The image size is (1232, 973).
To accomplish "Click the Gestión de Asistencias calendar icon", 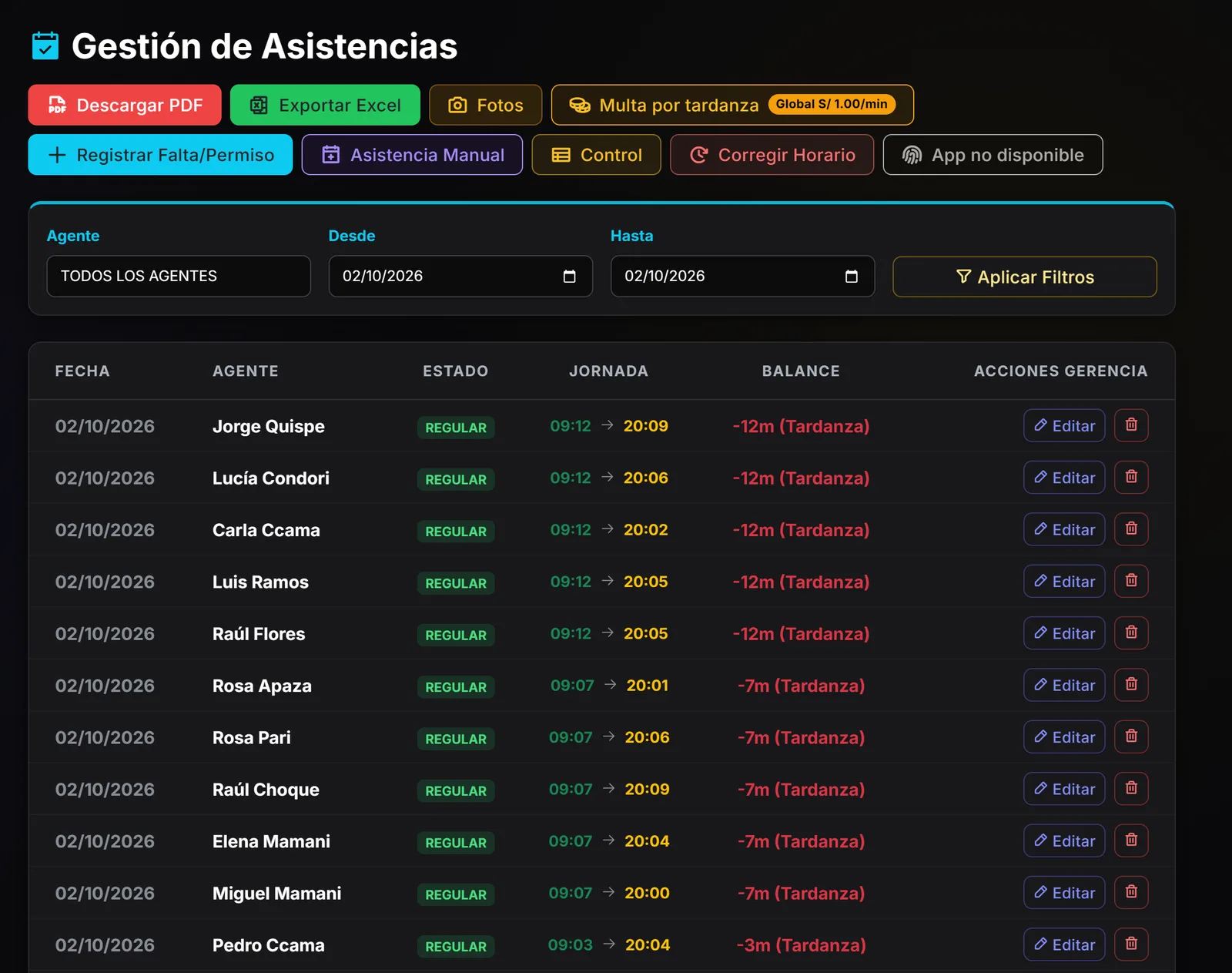I will [45, 46].
